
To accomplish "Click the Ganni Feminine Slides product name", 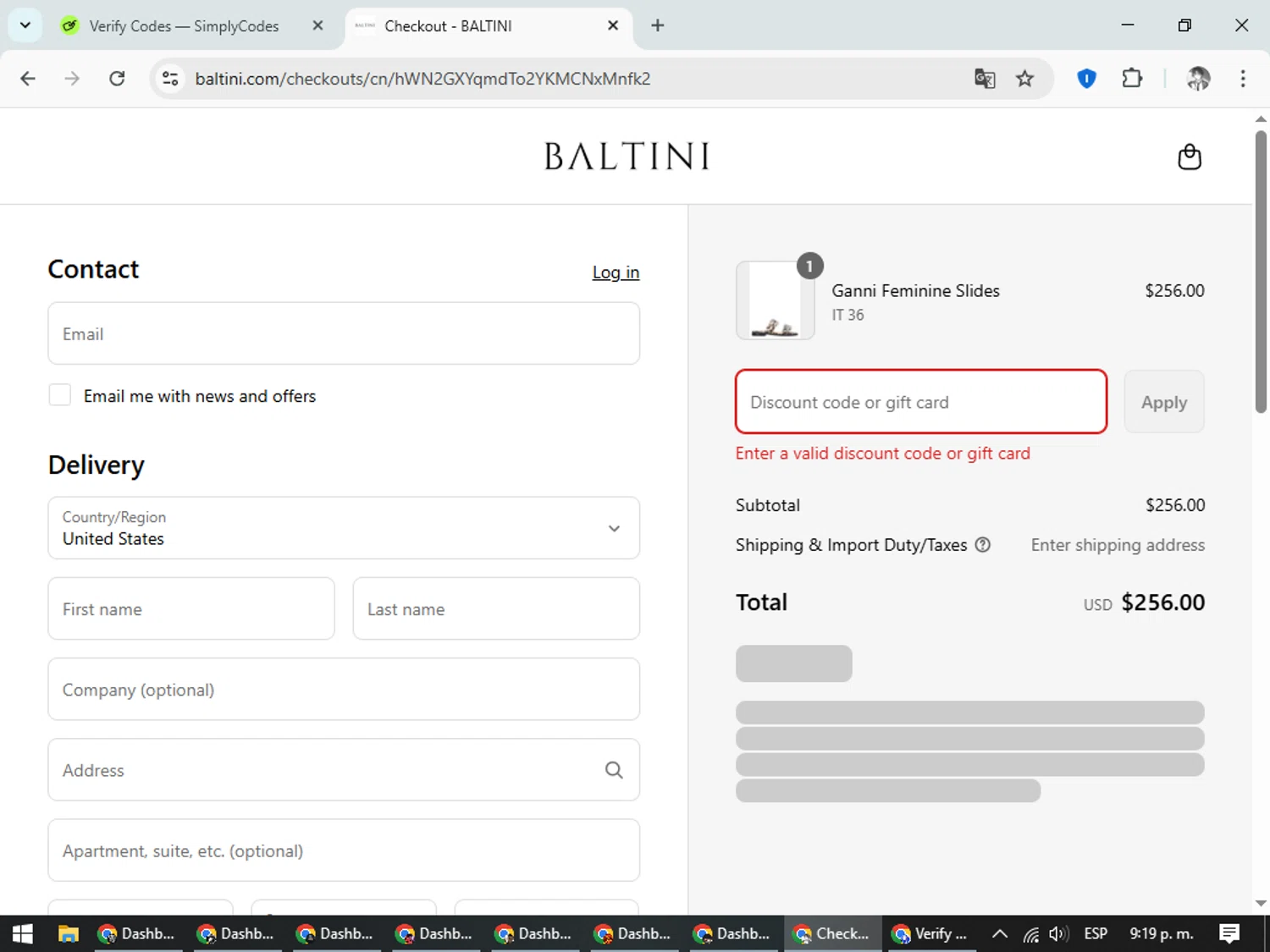I will 915,290.
